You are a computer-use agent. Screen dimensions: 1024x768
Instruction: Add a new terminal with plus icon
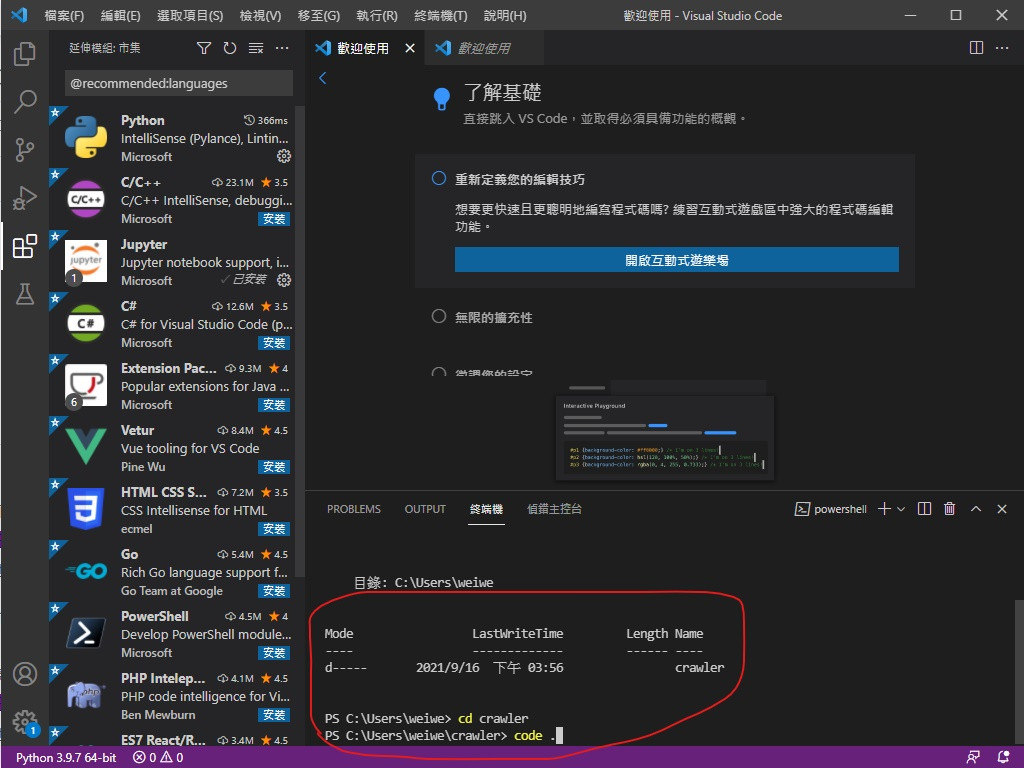click(x=884, y=509)
